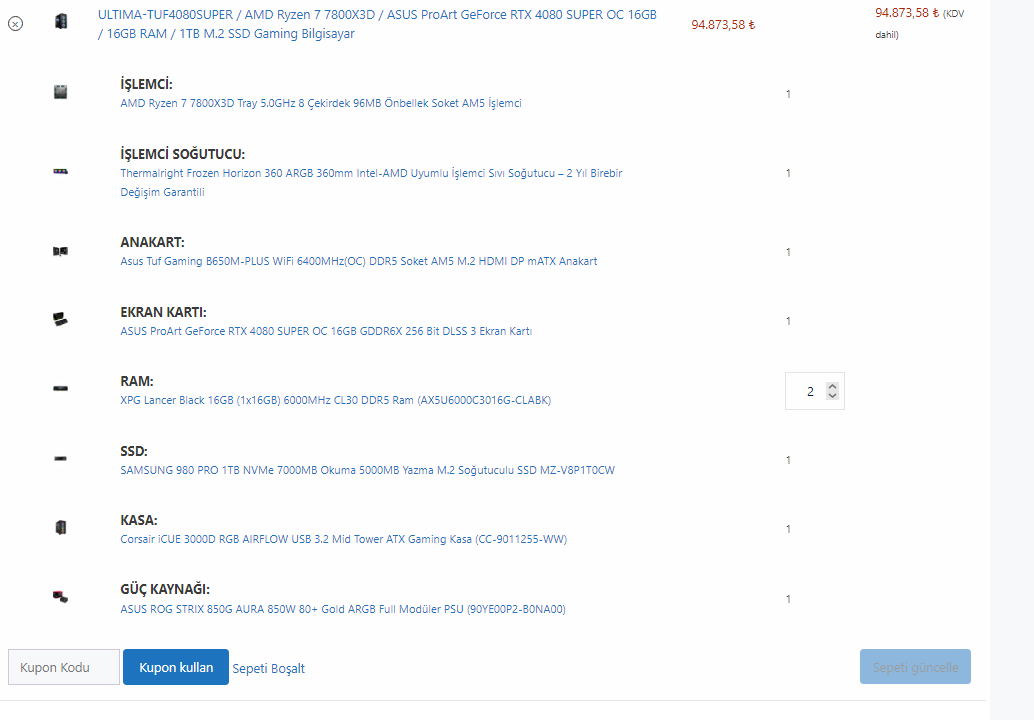
Task: Click the Sepeti Boşalt link
Action: click(x=268, y=669)
